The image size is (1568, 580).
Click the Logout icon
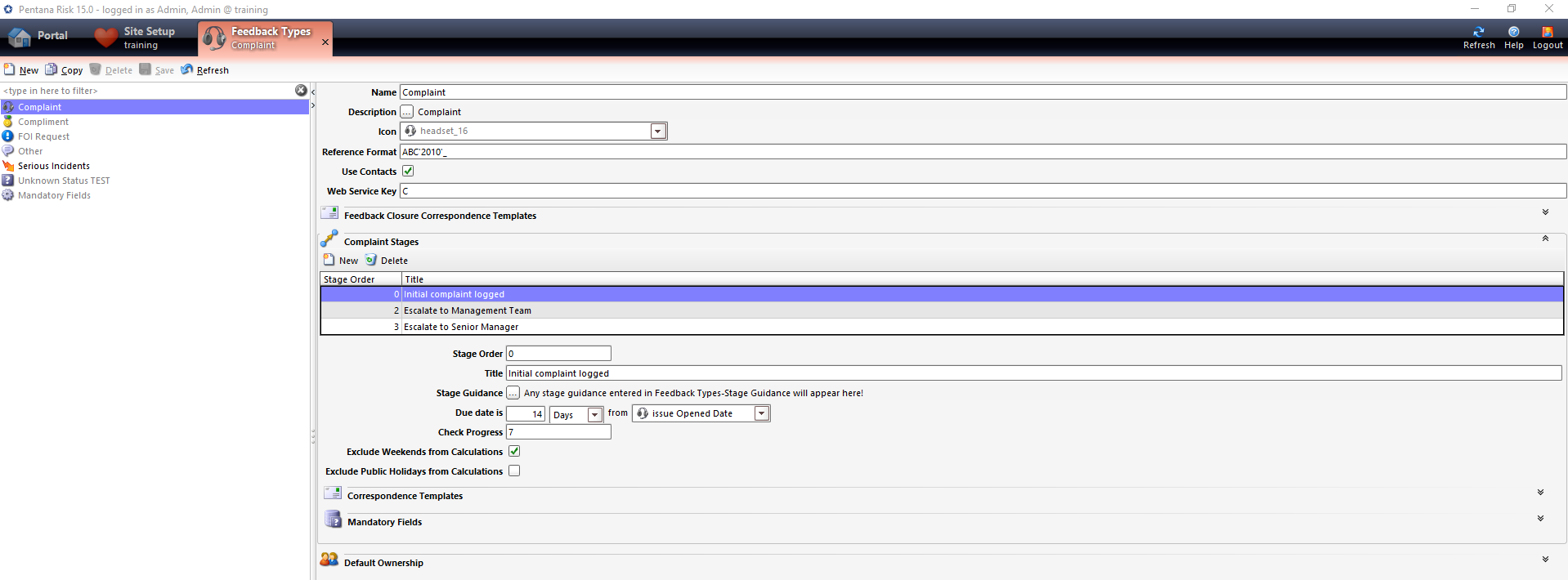(1547, 32)
